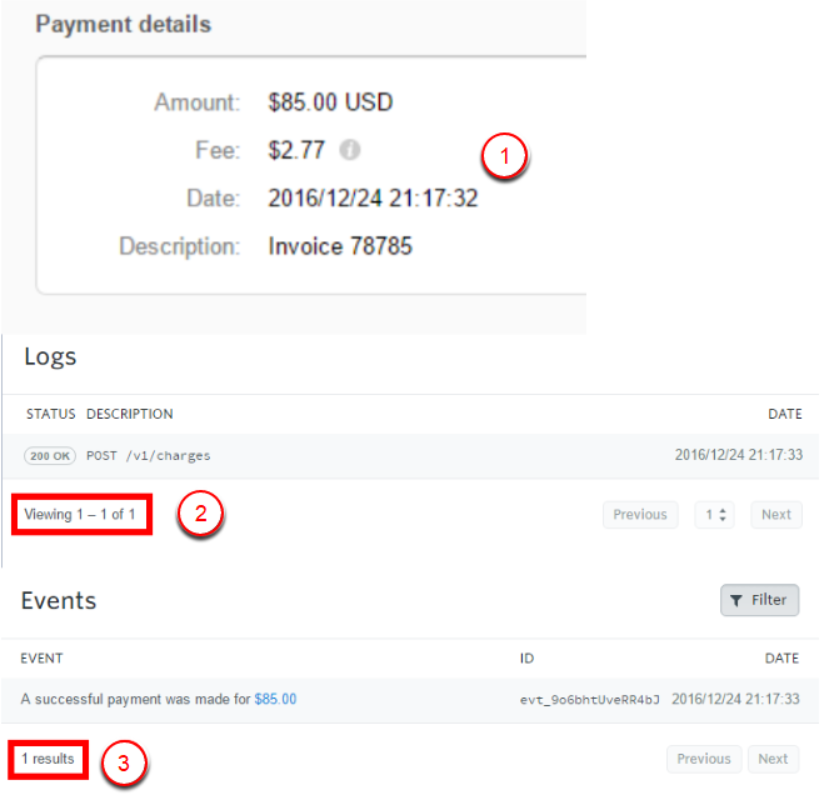
Task: Click the "Viewing 1 – 1 of 1" text
Action: pyautogui.click(x=79, y=514)
